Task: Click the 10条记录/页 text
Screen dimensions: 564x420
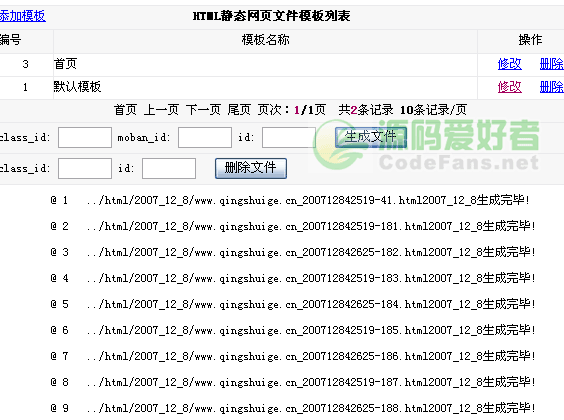Action: [433, 110]
